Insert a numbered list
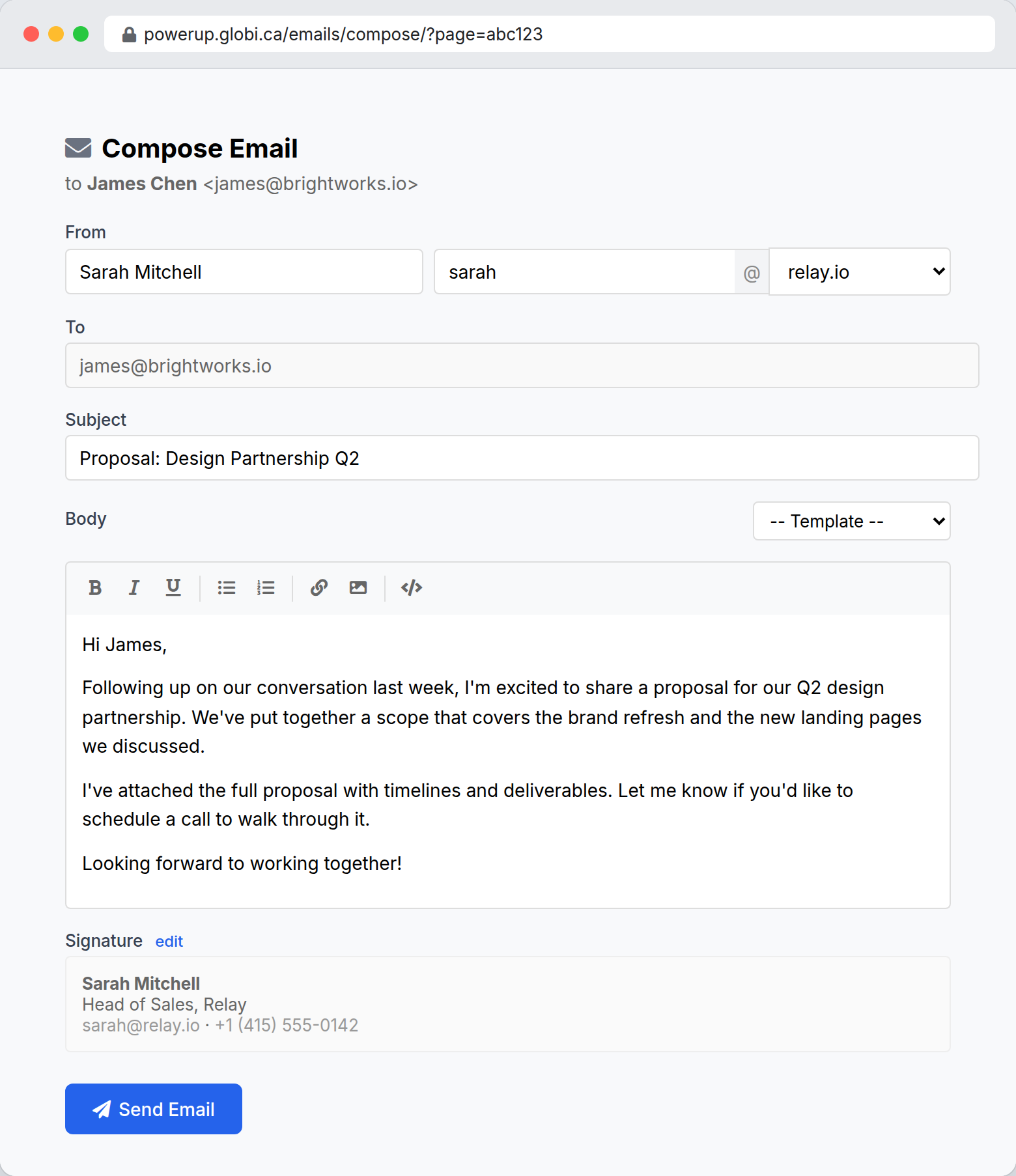 266,588
